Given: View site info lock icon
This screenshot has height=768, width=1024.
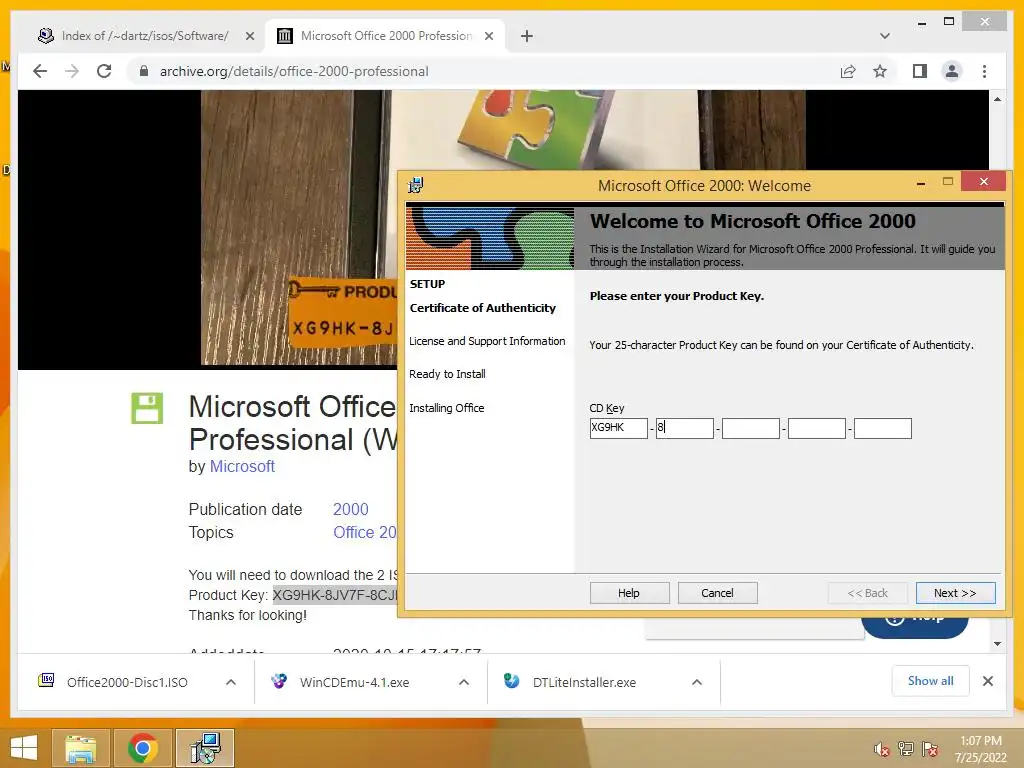Looking at the screenshot, I should tap(144, 71).
